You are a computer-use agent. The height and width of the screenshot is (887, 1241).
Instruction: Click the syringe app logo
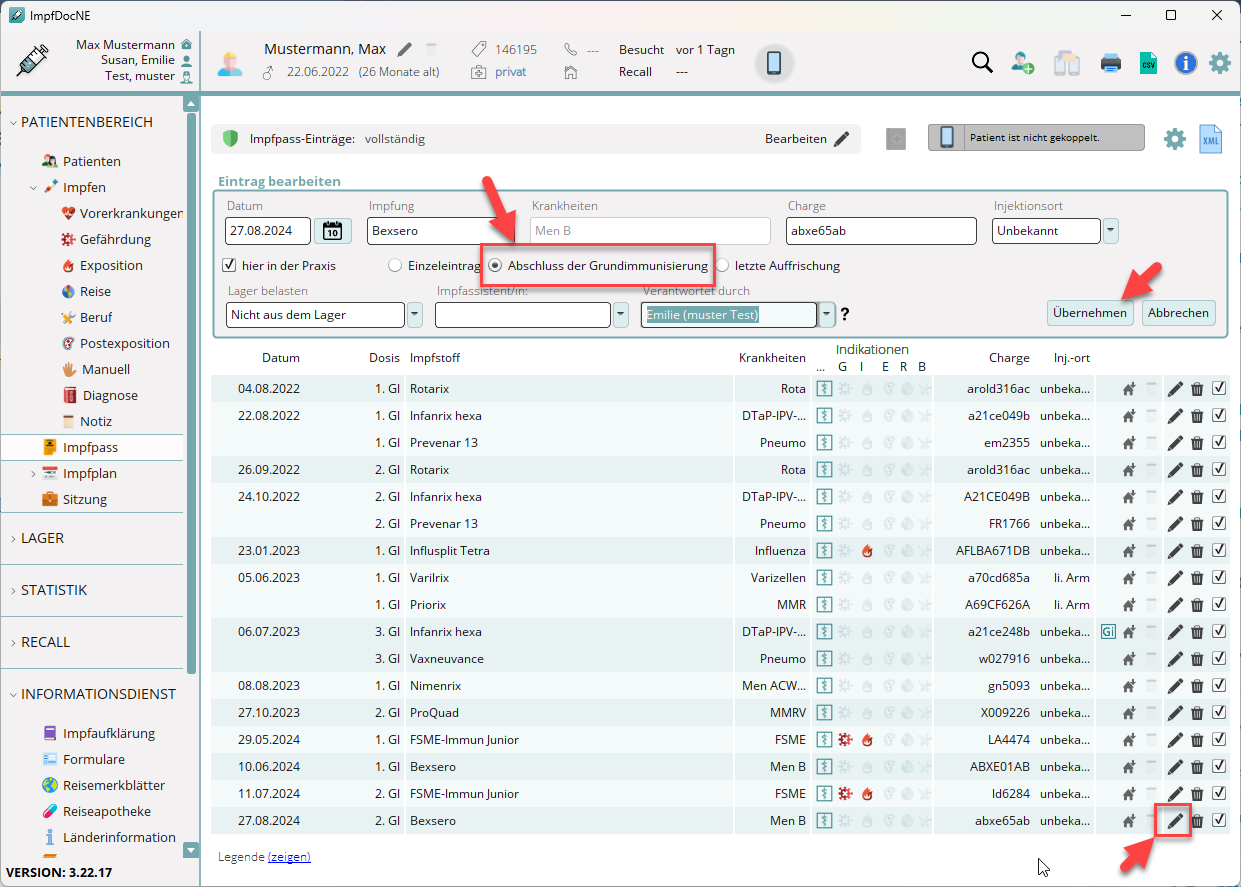[33, 60]
